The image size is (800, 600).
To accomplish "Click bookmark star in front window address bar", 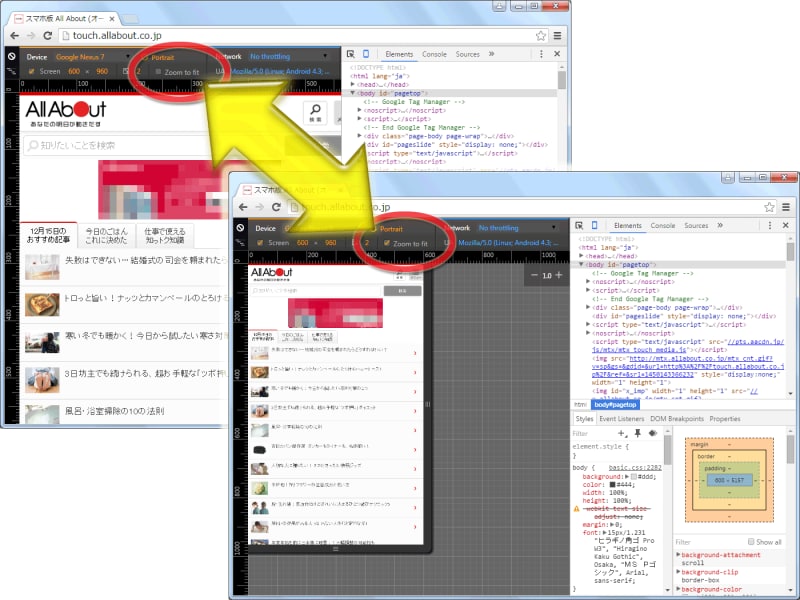I will [769, 207].
